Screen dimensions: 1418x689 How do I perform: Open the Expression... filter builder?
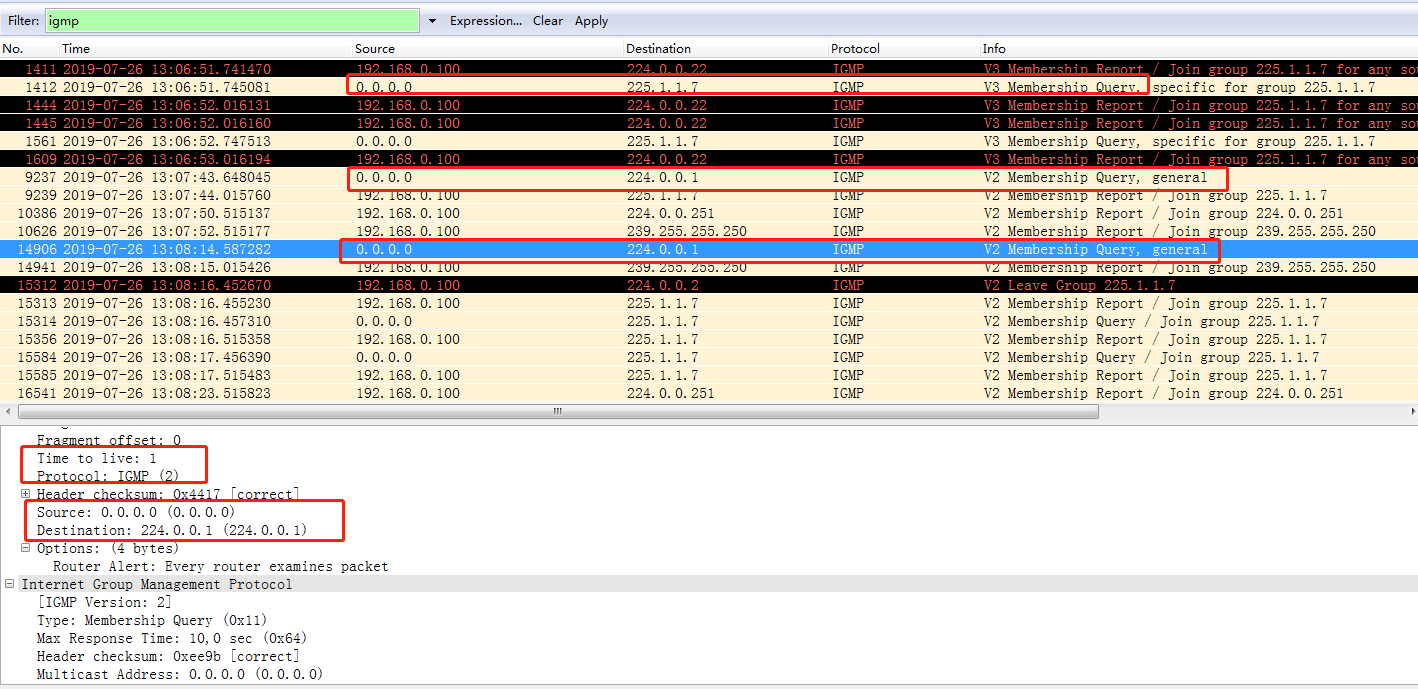pyautogui.click(x=486, y=20)
